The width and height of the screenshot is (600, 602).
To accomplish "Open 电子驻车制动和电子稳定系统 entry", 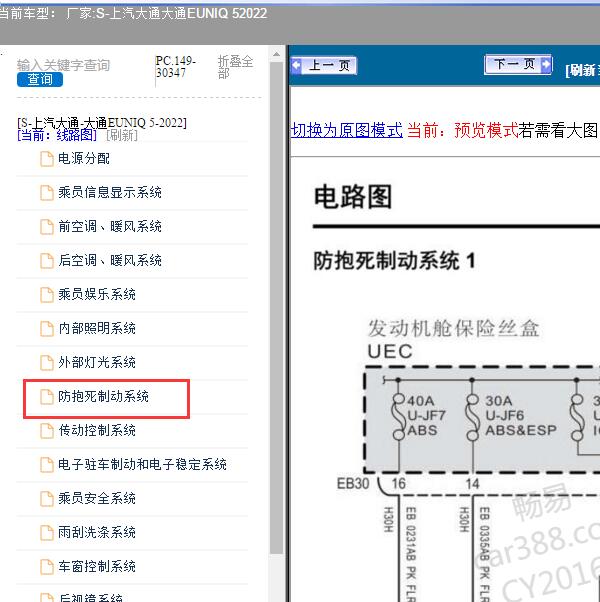I will click(x=142, y=464).
